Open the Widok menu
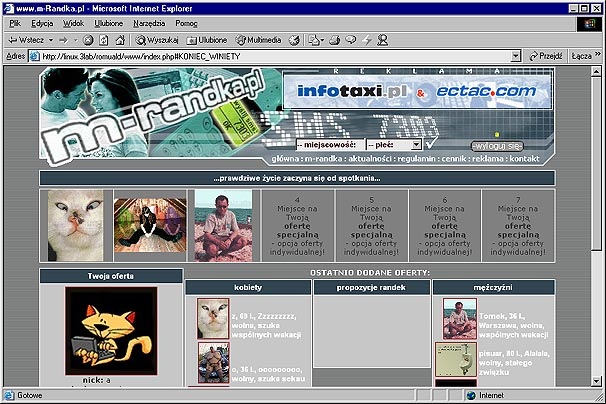This screenshot has height=404, width=606. (x=73, y=22)
